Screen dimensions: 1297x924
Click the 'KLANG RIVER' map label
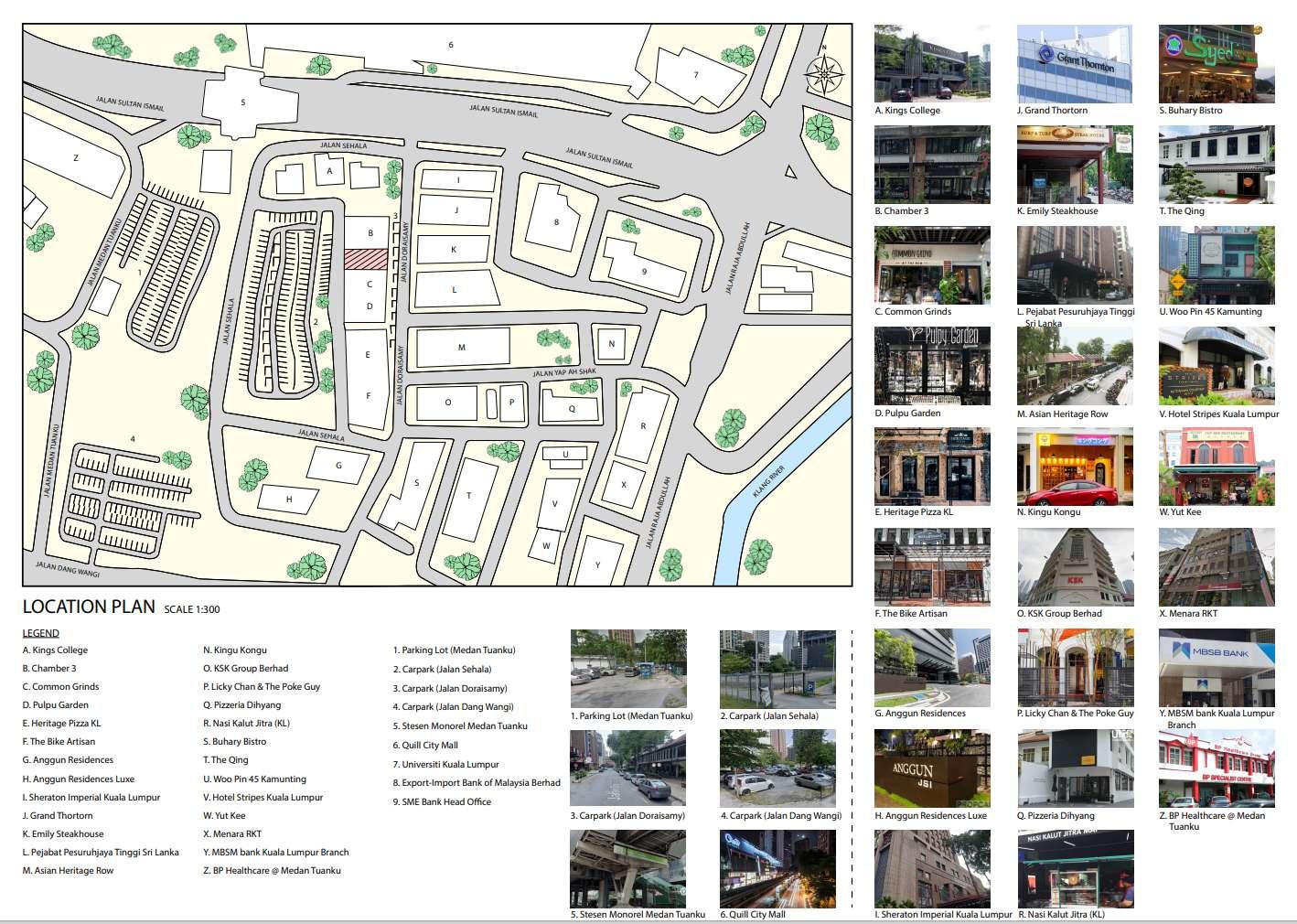pyautogui.click(x=769, y=481)
